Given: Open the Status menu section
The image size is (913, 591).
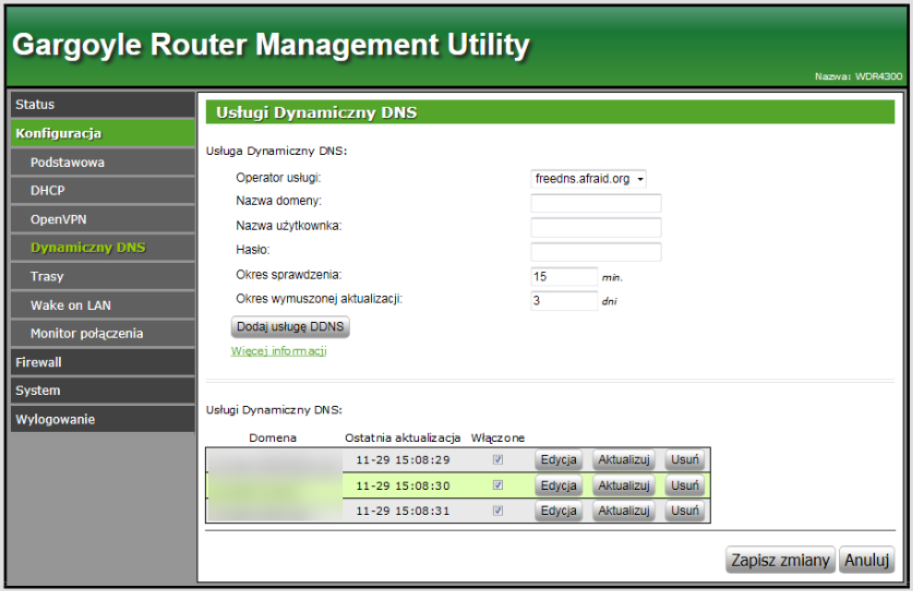Looking at the screenshot, I should pyautogui.click(x=100, y=105).
